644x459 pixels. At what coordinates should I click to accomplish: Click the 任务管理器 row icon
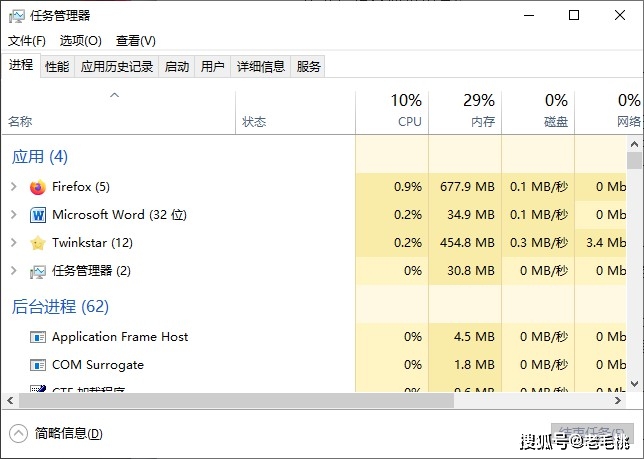point(38,271)
